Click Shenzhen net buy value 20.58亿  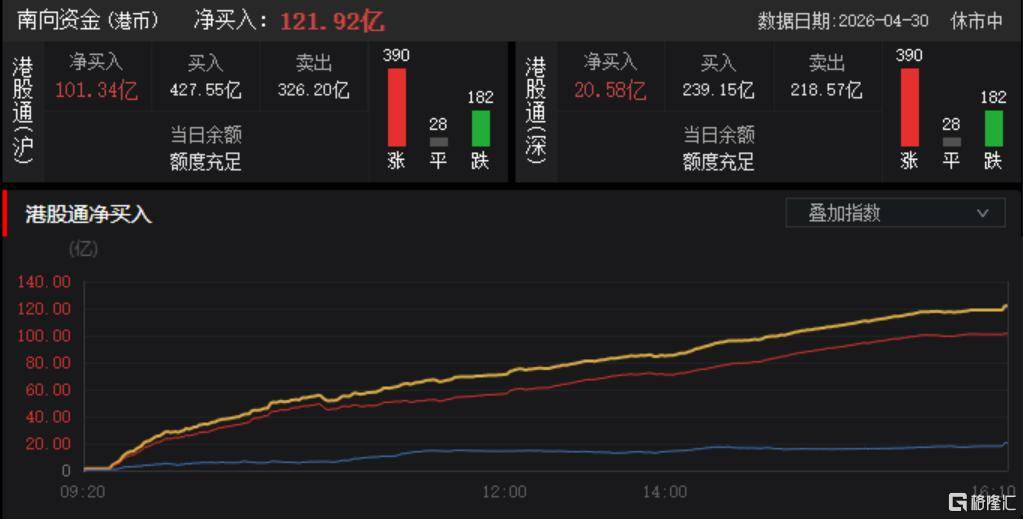[610, 90]
